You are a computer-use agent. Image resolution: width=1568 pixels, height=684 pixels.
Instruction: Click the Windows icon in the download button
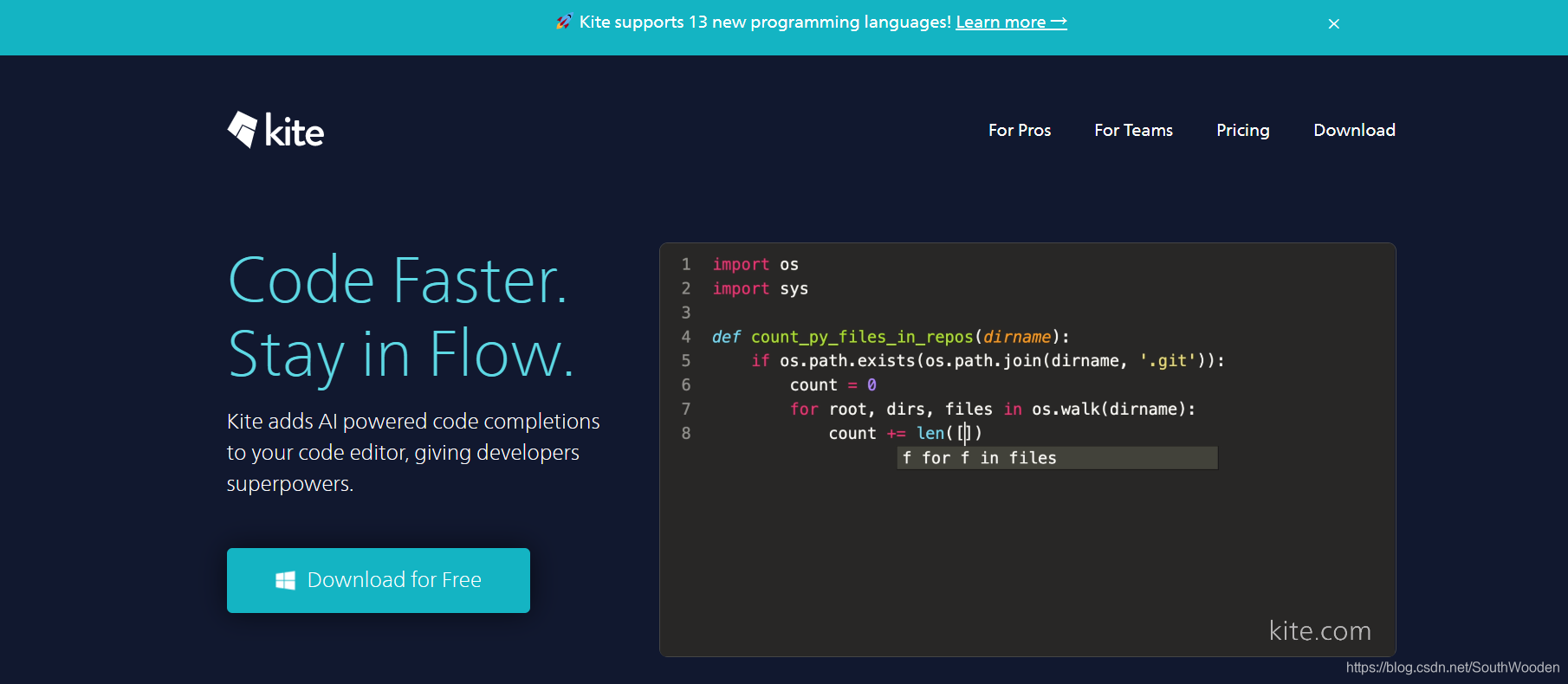click(x=285, y=580)
